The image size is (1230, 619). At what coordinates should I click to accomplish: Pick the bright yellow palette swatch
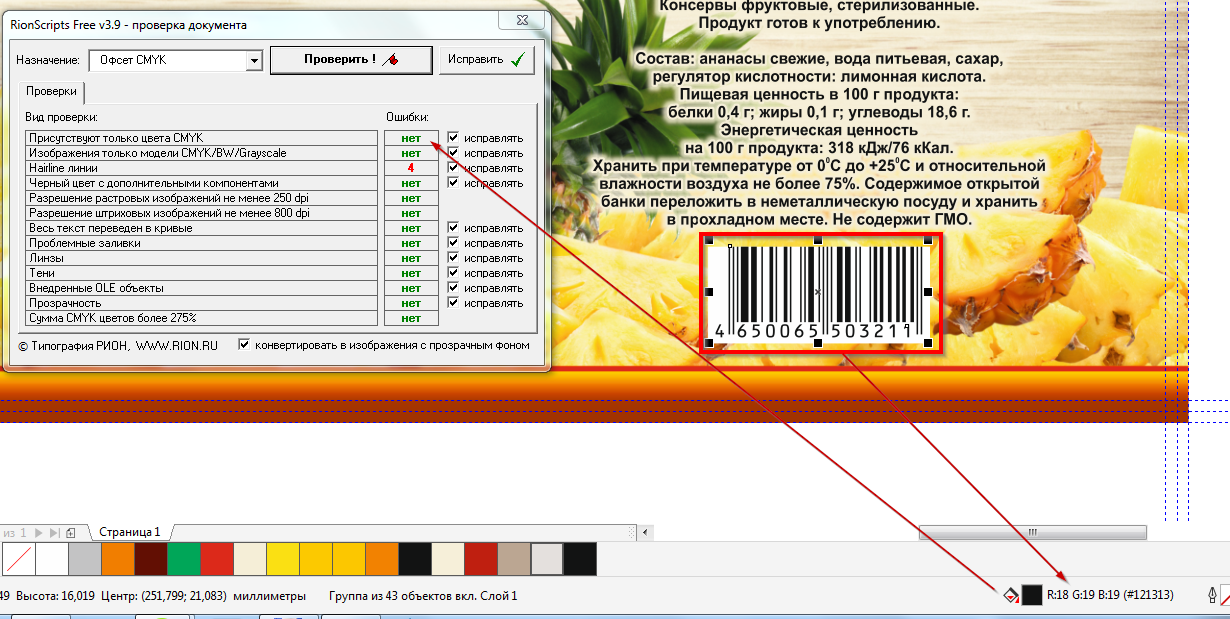pos(284,559)
